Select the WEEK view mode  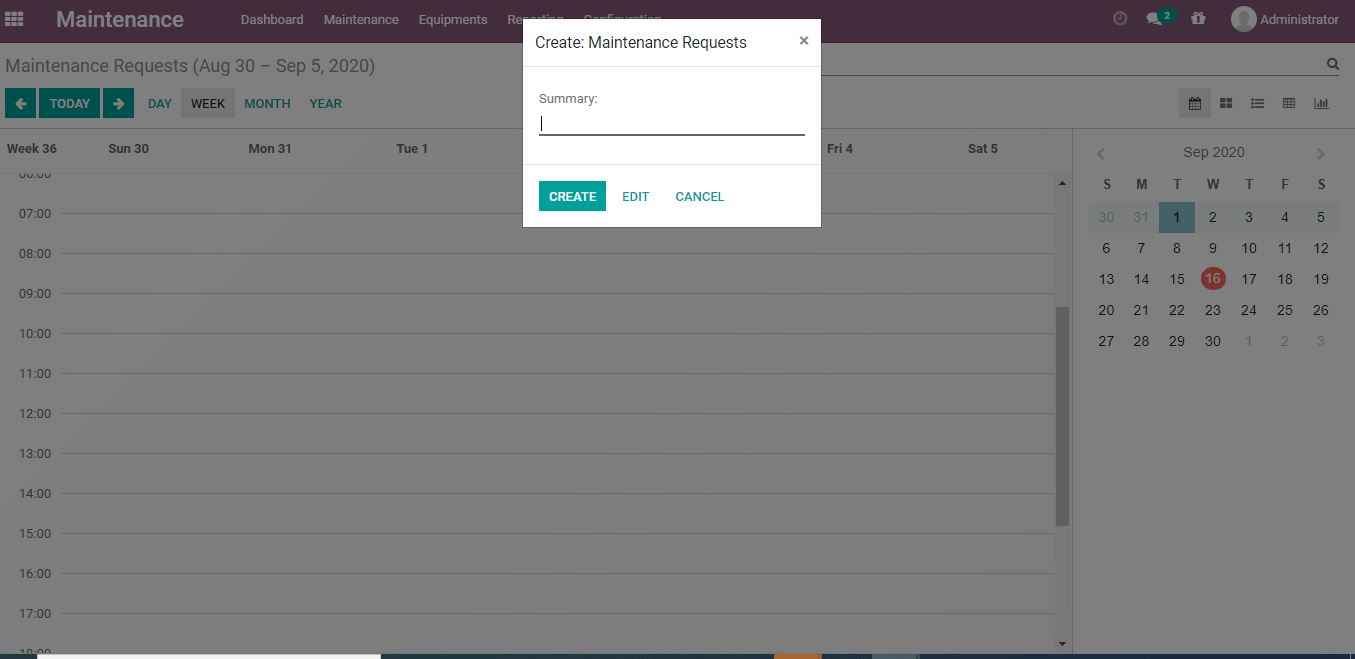(208, 103)
